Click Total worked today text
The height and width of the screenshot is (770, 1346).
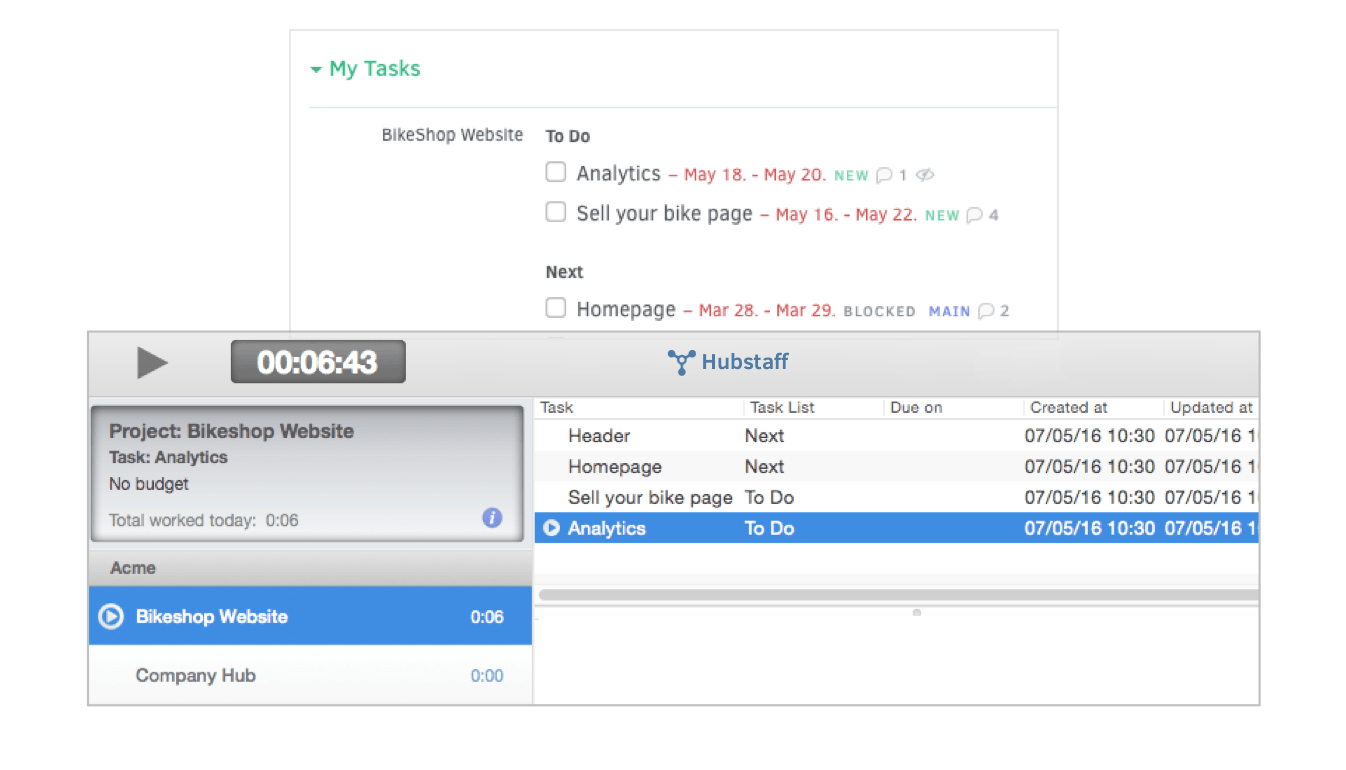click(204, 520)
